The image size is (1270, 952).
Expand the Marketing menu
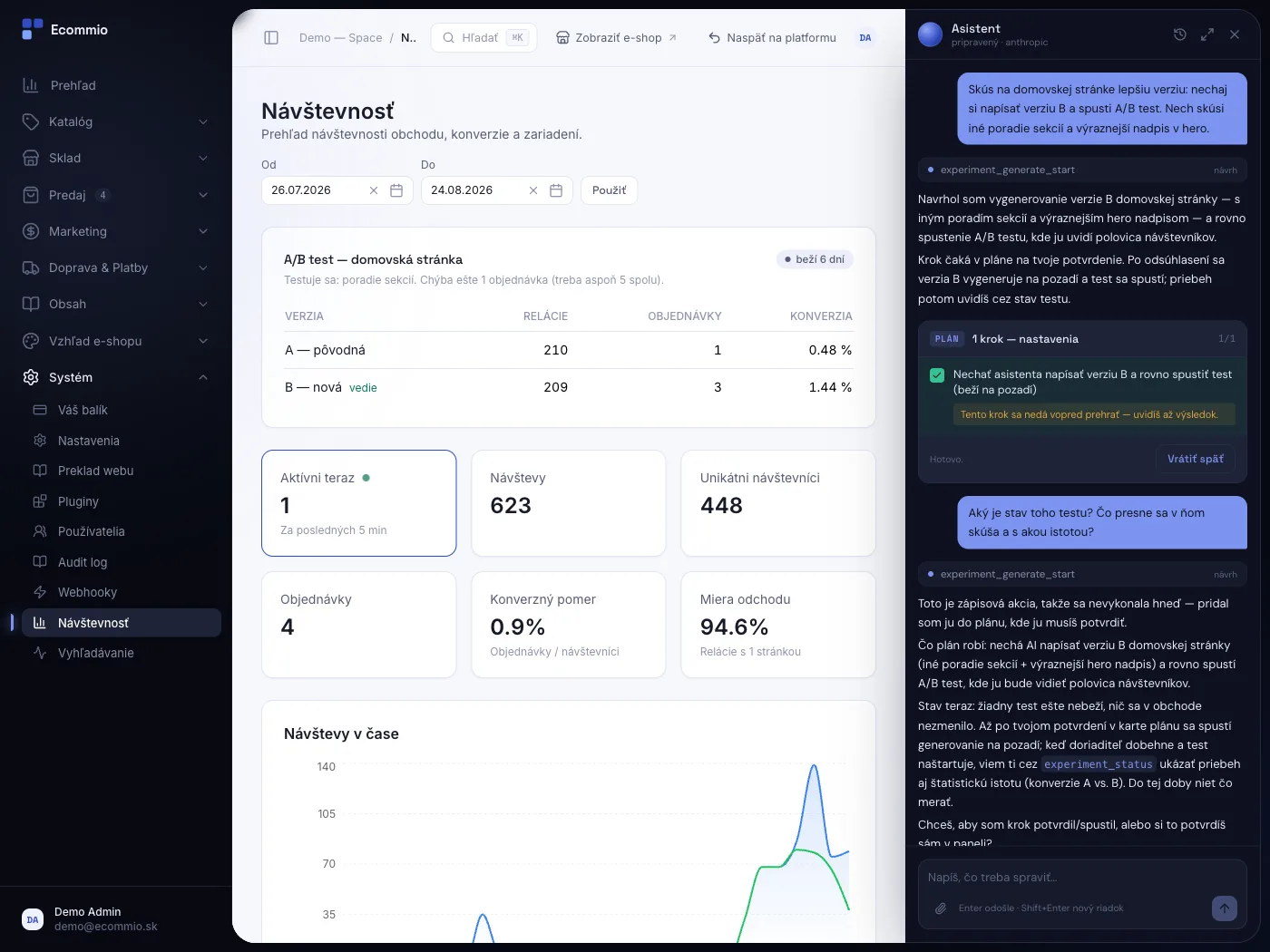(116, 231)
